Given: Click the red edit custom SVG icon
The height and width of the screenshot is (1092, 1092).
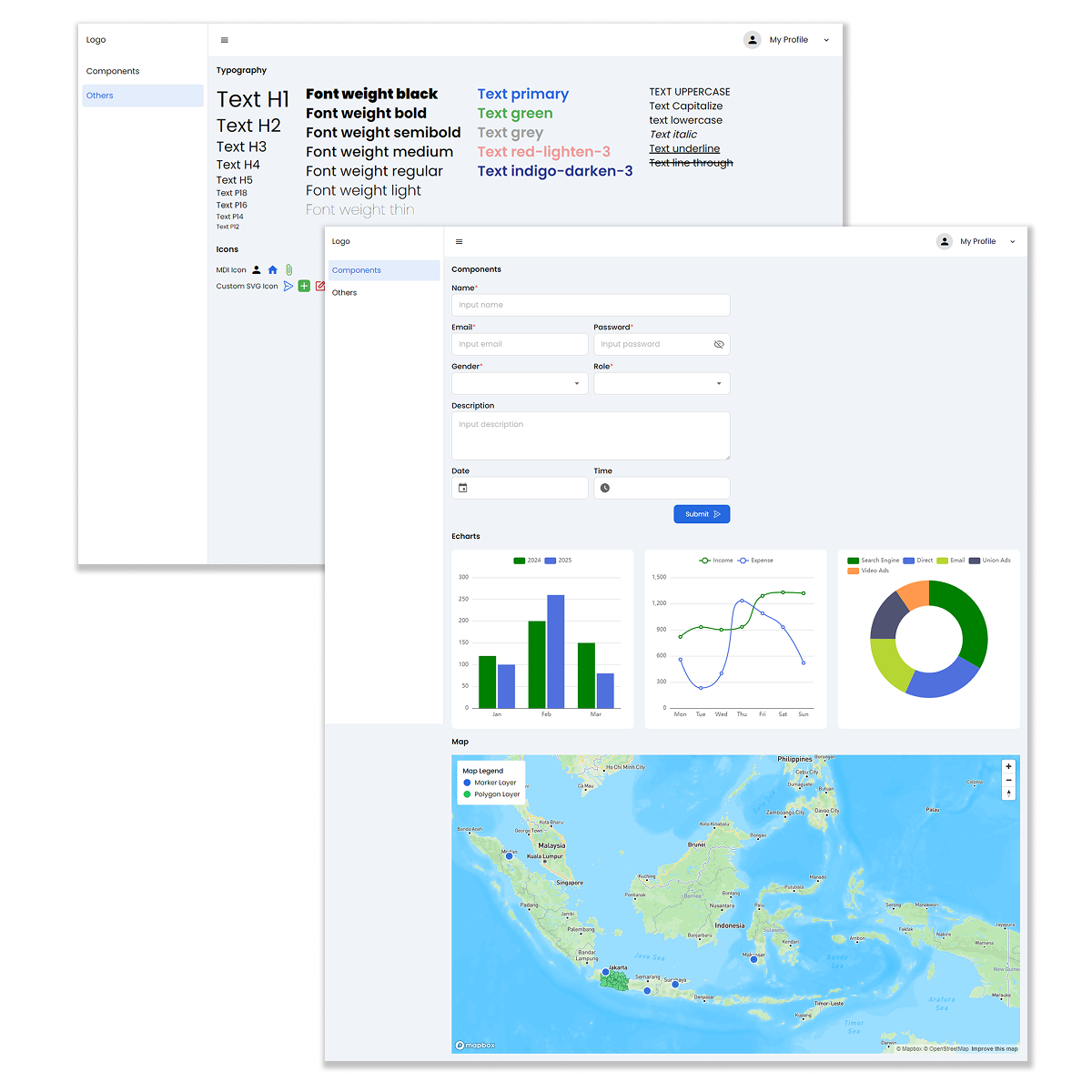Looking at the screenshot, I should (319, 287).
